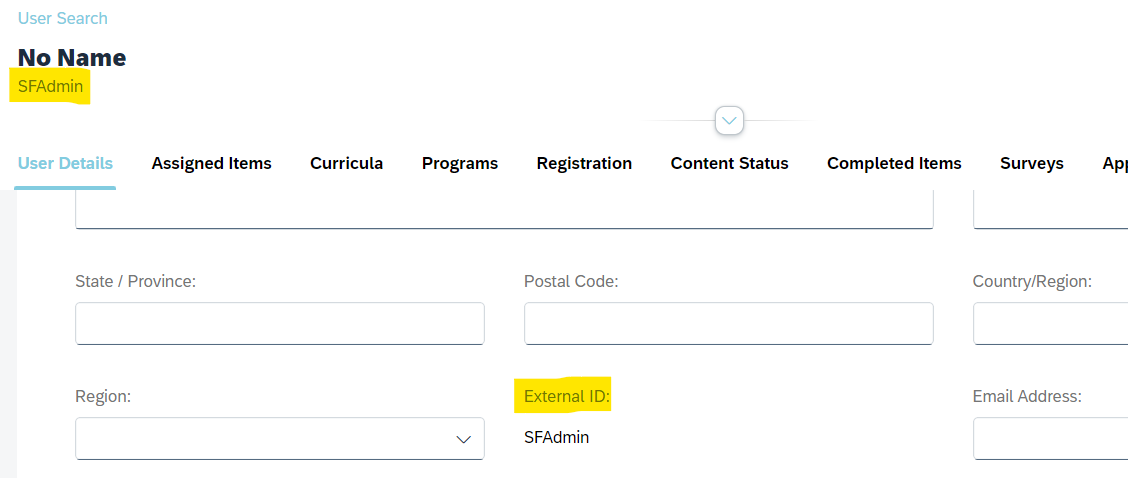
Task: Click the Email Address input field
Action: [1050, 438]
